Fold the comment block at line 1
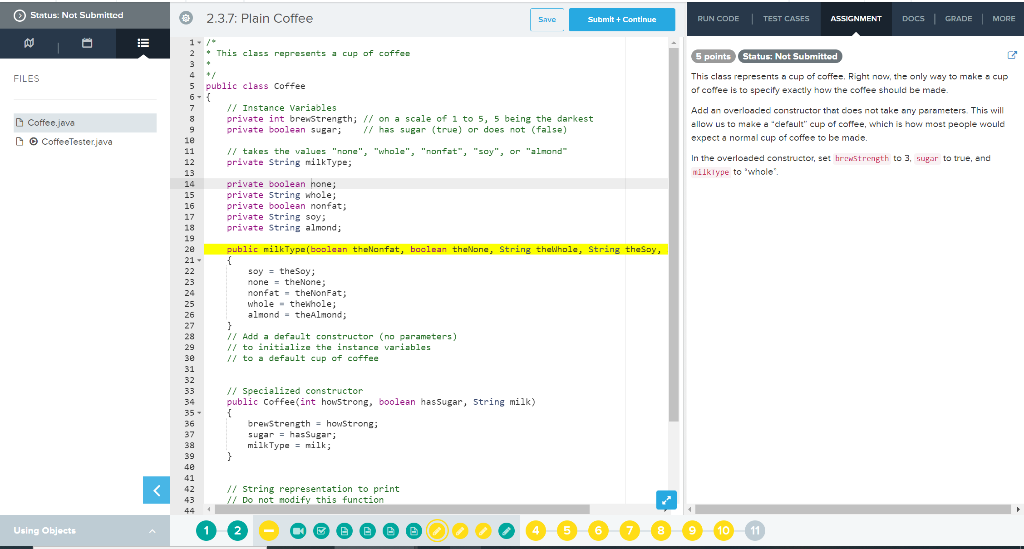 click(199, 42)
